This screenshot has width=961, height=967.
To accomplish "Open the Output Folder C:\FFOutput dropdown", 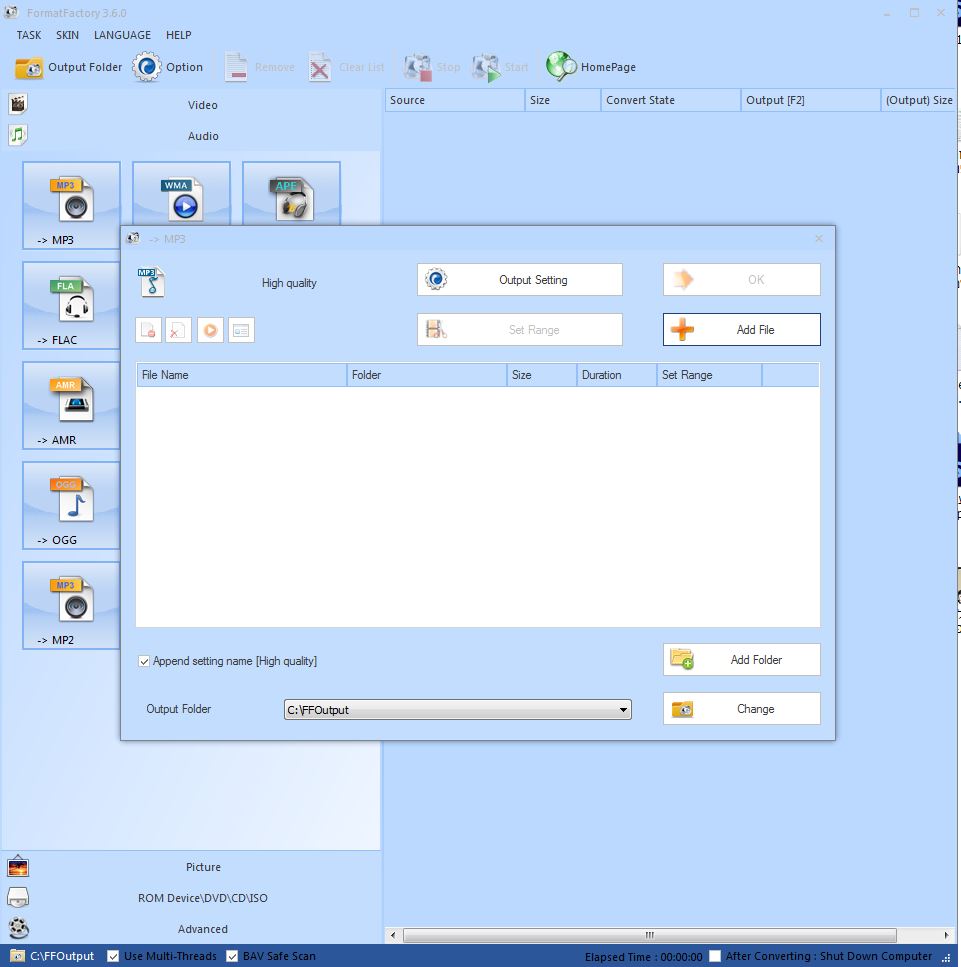I will click(x=458, y=709).
